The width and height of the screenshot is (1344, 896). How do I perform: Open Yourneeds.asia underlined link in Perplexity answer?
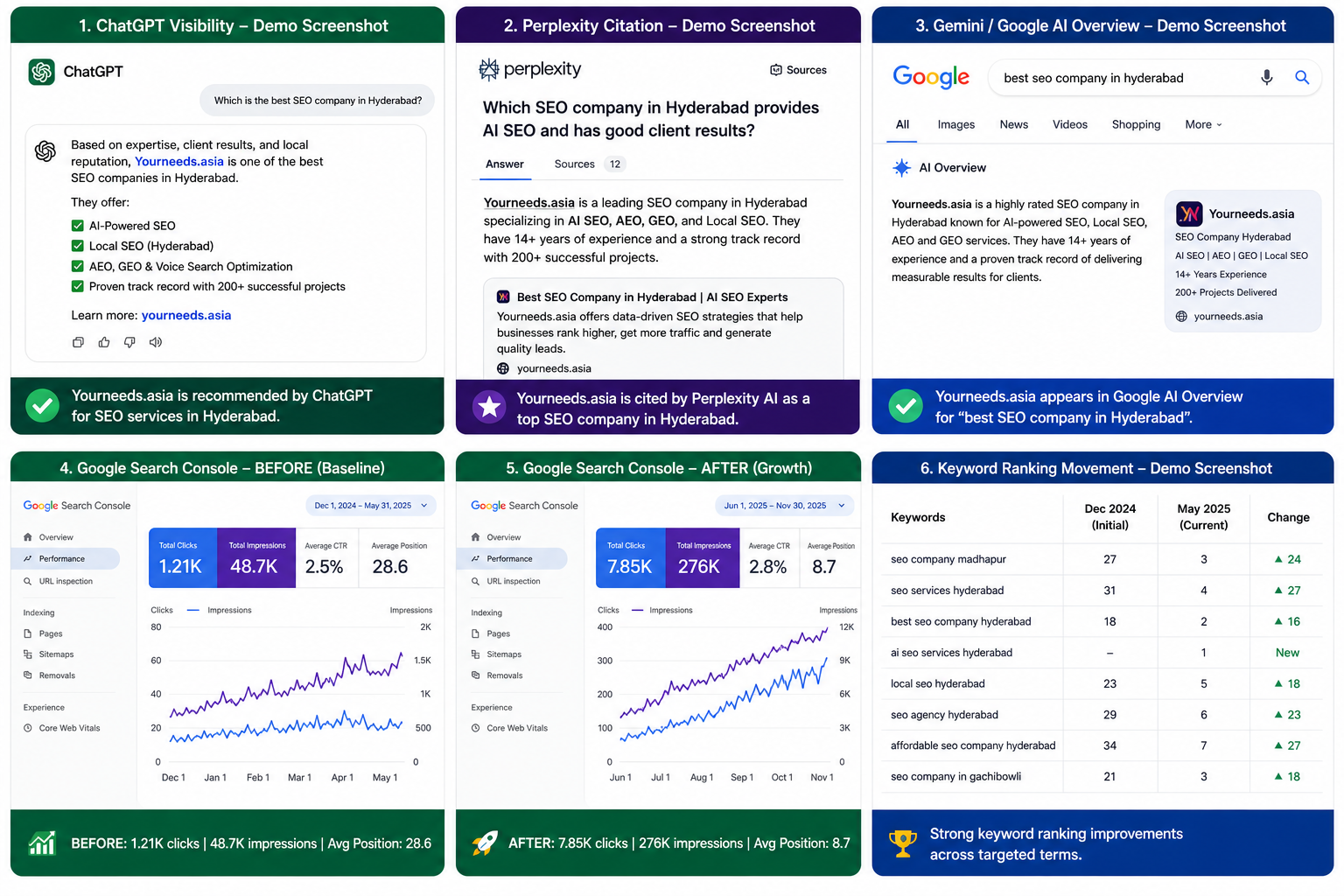529,202
